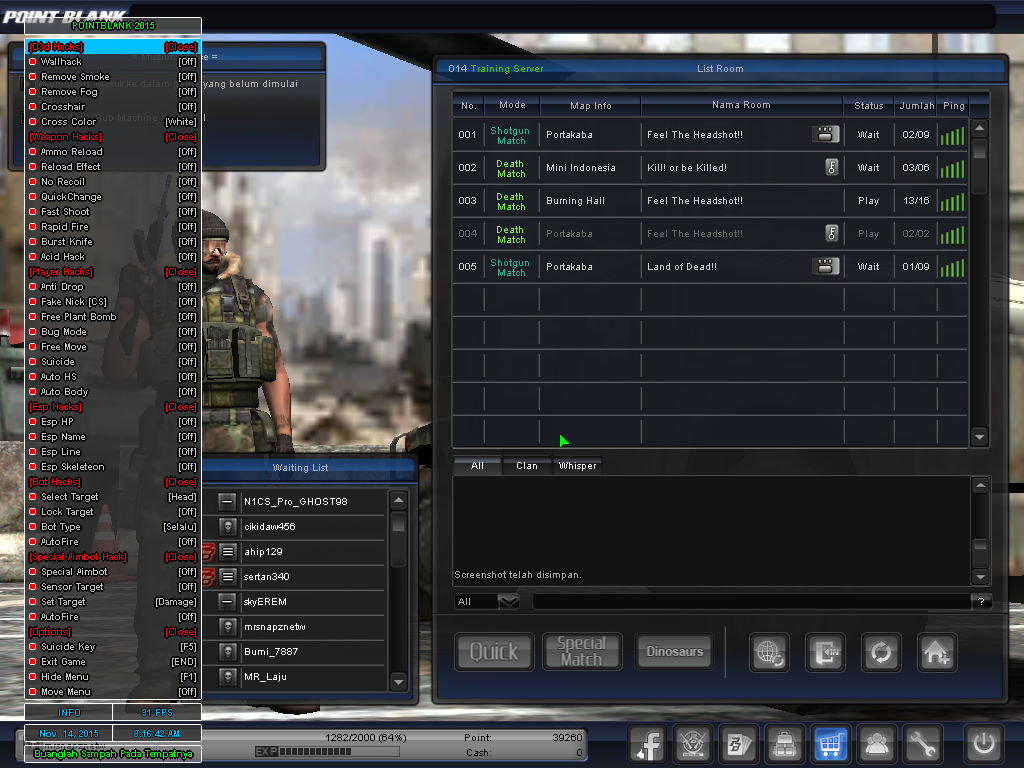Select room 003 Burning Hall
Screen dimensions: 1024x768
(710, 200)
